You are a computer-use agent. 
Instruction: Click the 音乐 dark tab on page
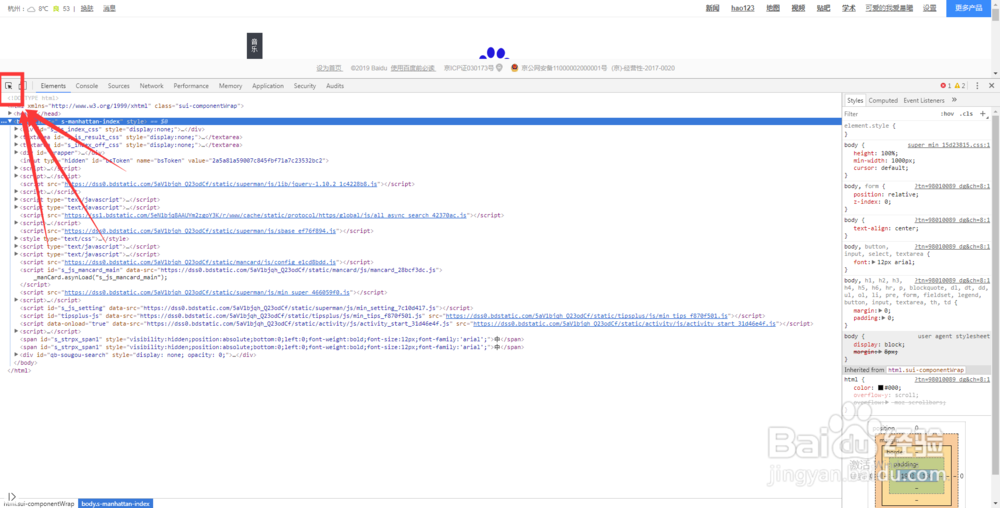254,46
